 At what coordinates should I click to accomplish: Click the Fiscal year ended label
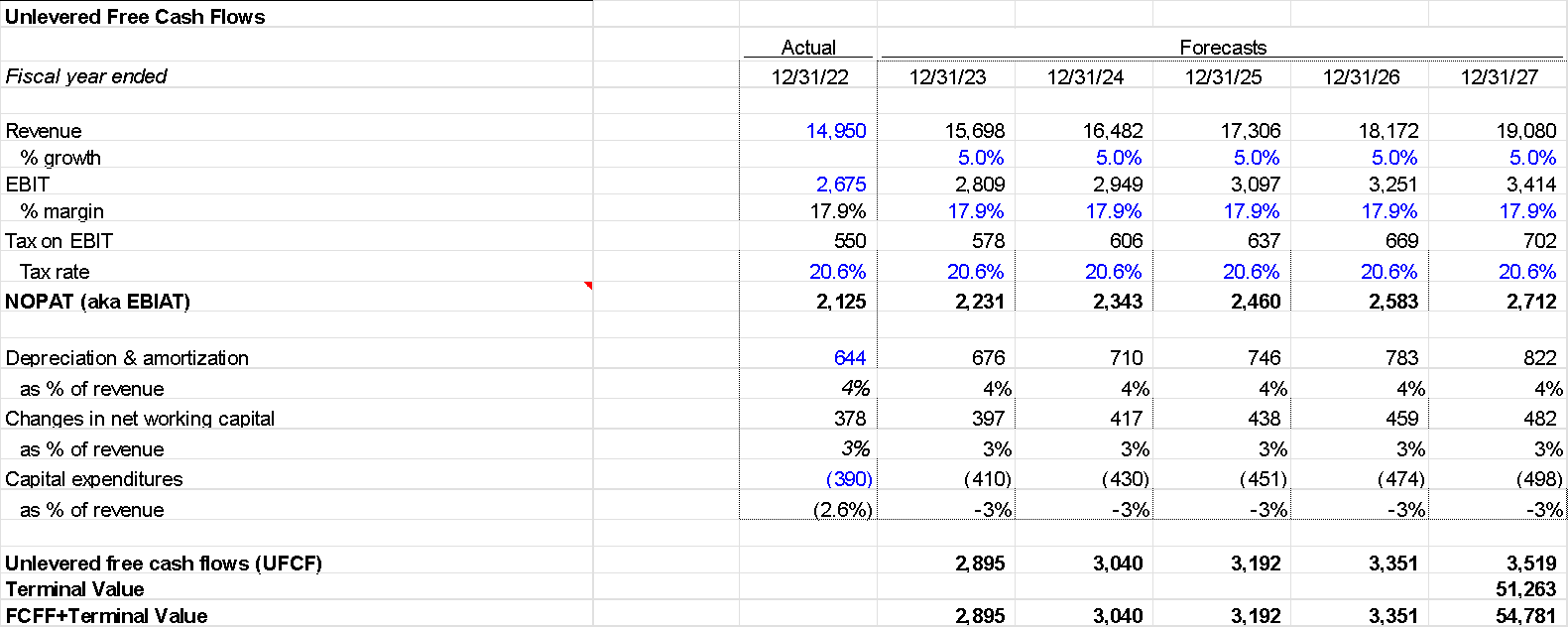point(85,76)
